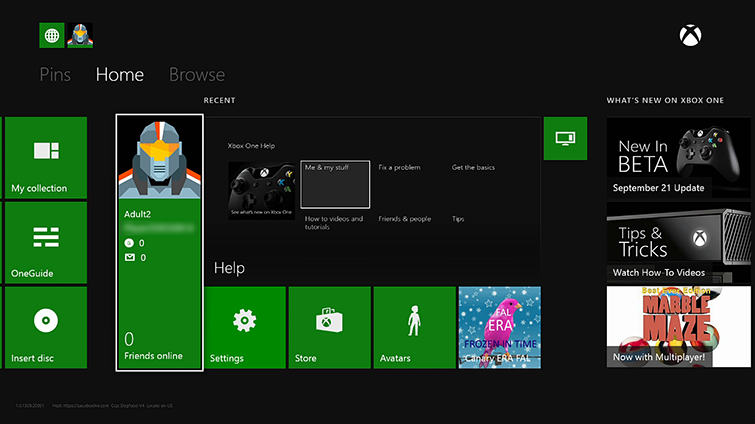Image resolution: width=755 pixels, height=424 pixels.
Task: Open gamerscore count on Adult2 profile
Action: (x=135, y=243)
